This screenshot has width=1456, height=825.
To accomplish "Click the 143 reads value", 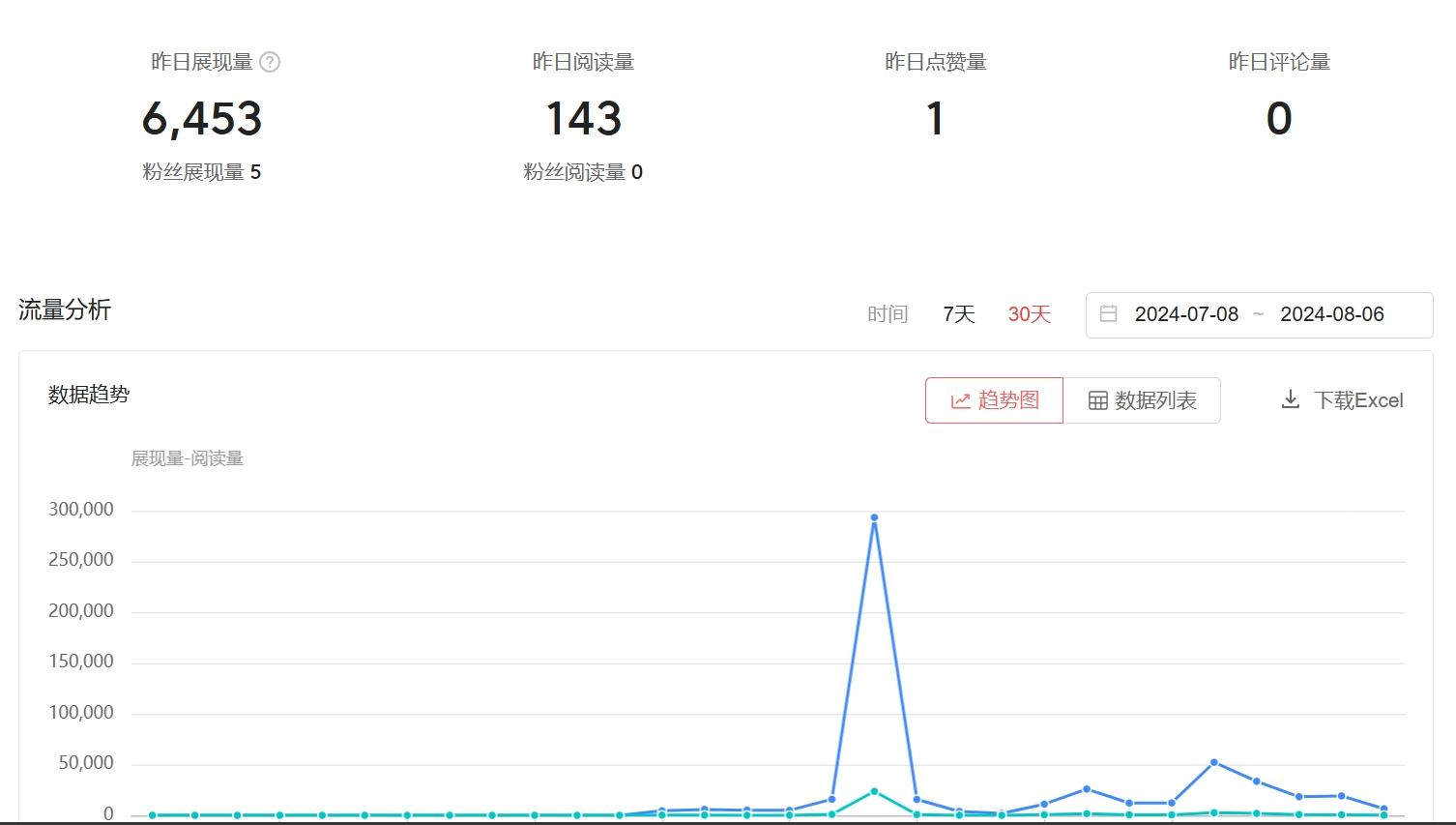I will click(x=583, y=119).
